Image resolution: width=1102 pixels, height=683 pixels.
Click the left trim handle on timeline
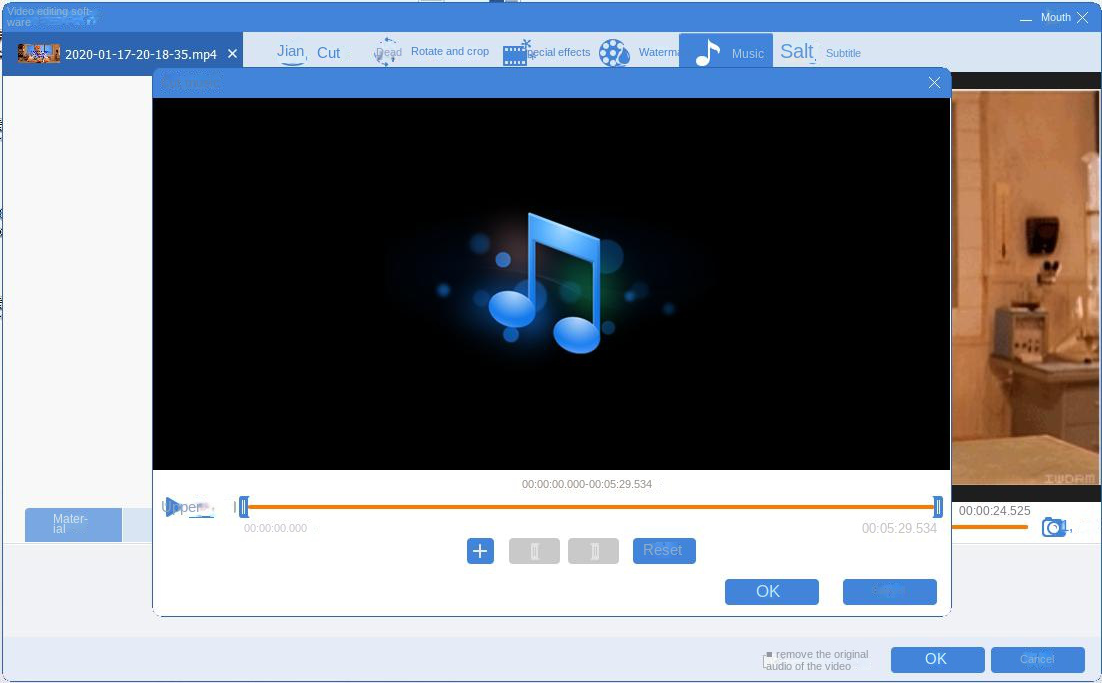243,507
